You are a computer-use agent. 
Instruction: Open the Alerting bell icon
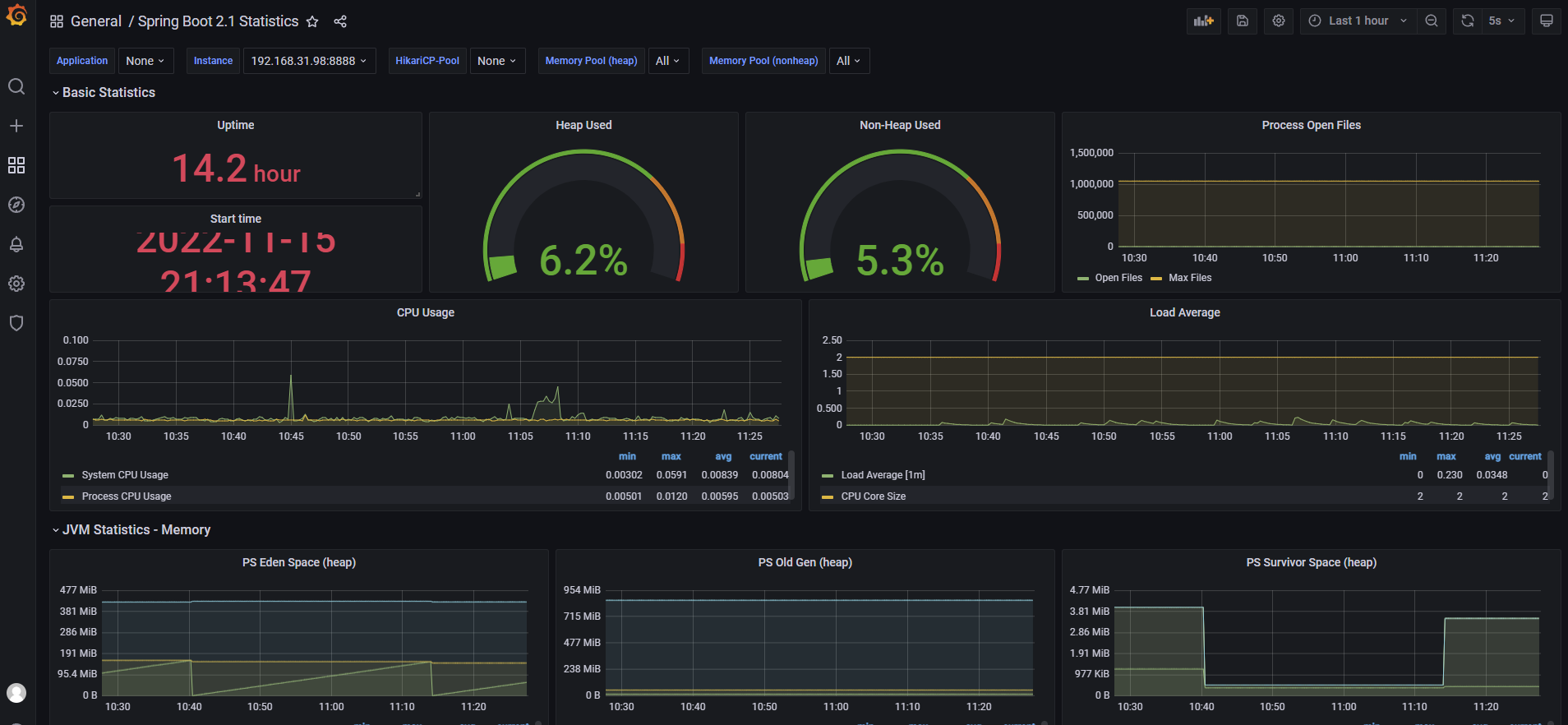(x=16, y=244)
